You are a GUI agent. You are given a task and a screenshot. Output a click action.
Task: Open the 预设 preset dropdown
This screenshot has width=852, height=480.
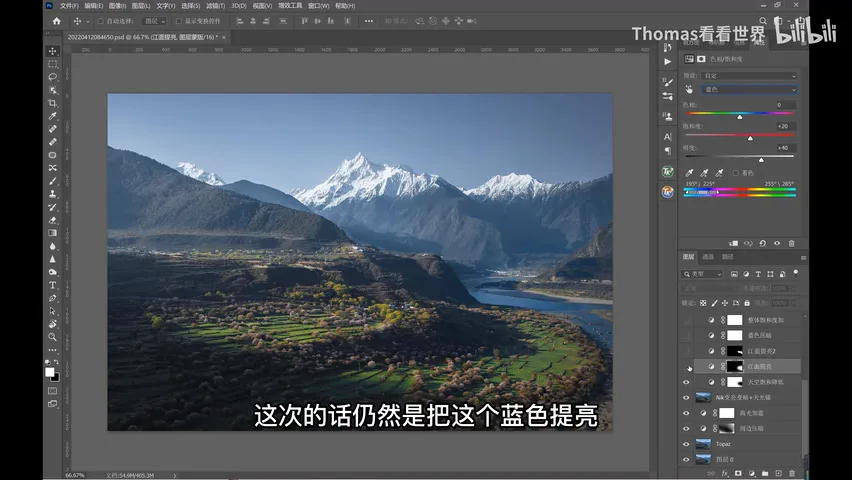[749, 76]
